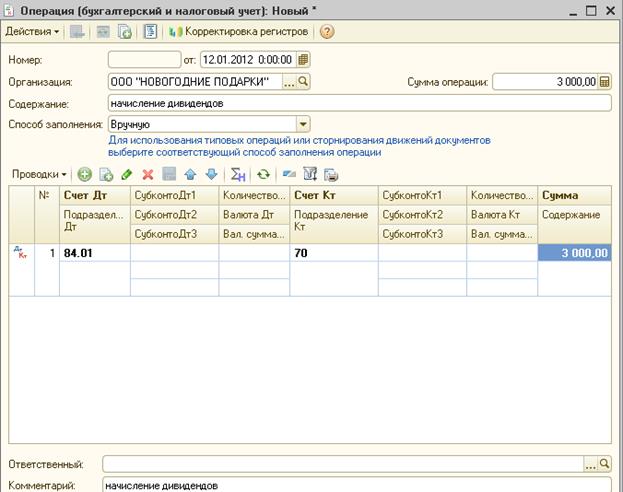Image resolution: width=623 pixels, height=492 pixels.
Task: Click the Содержание text field
Action: [x=360, y=103]
